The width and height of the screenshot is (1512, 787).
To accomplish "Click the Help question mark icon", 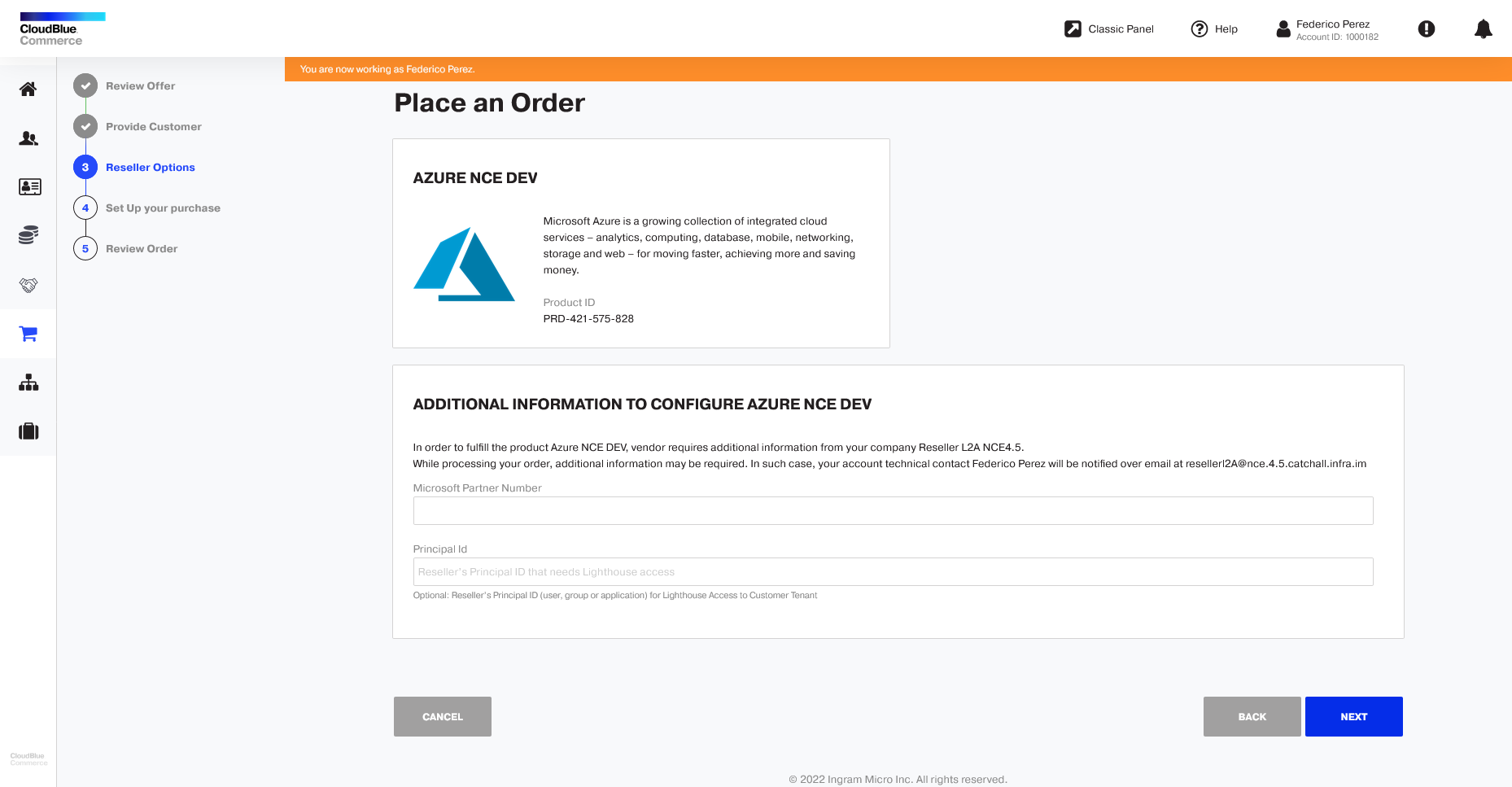I will 1199,29.
